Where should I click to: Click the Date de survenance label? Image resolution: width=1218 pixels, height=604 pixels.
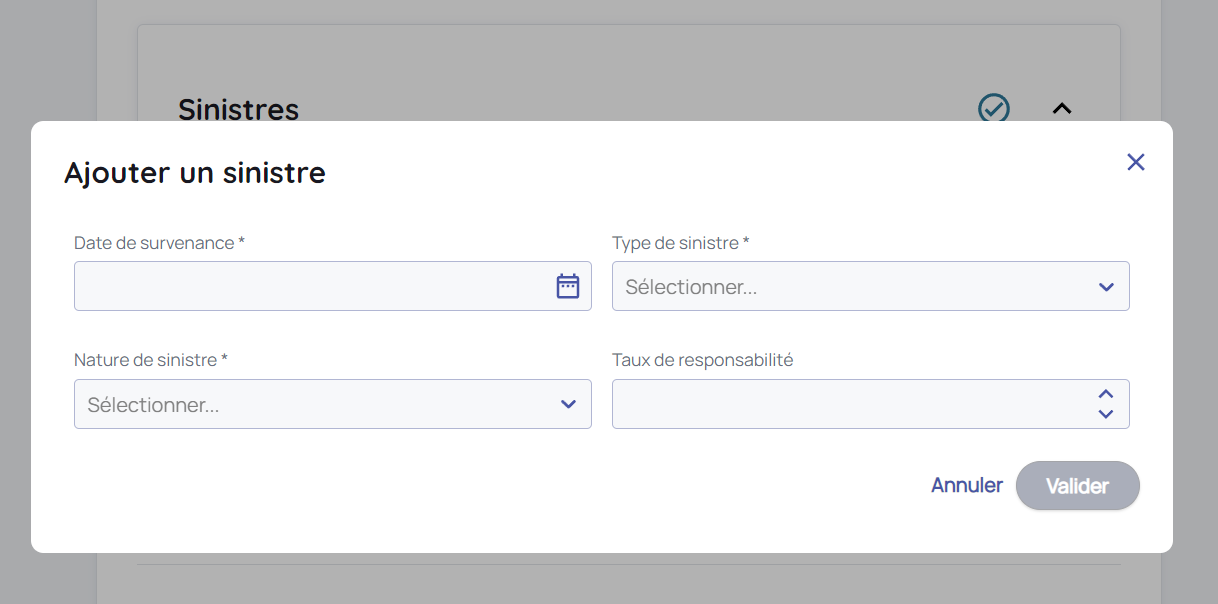point(158,243)
